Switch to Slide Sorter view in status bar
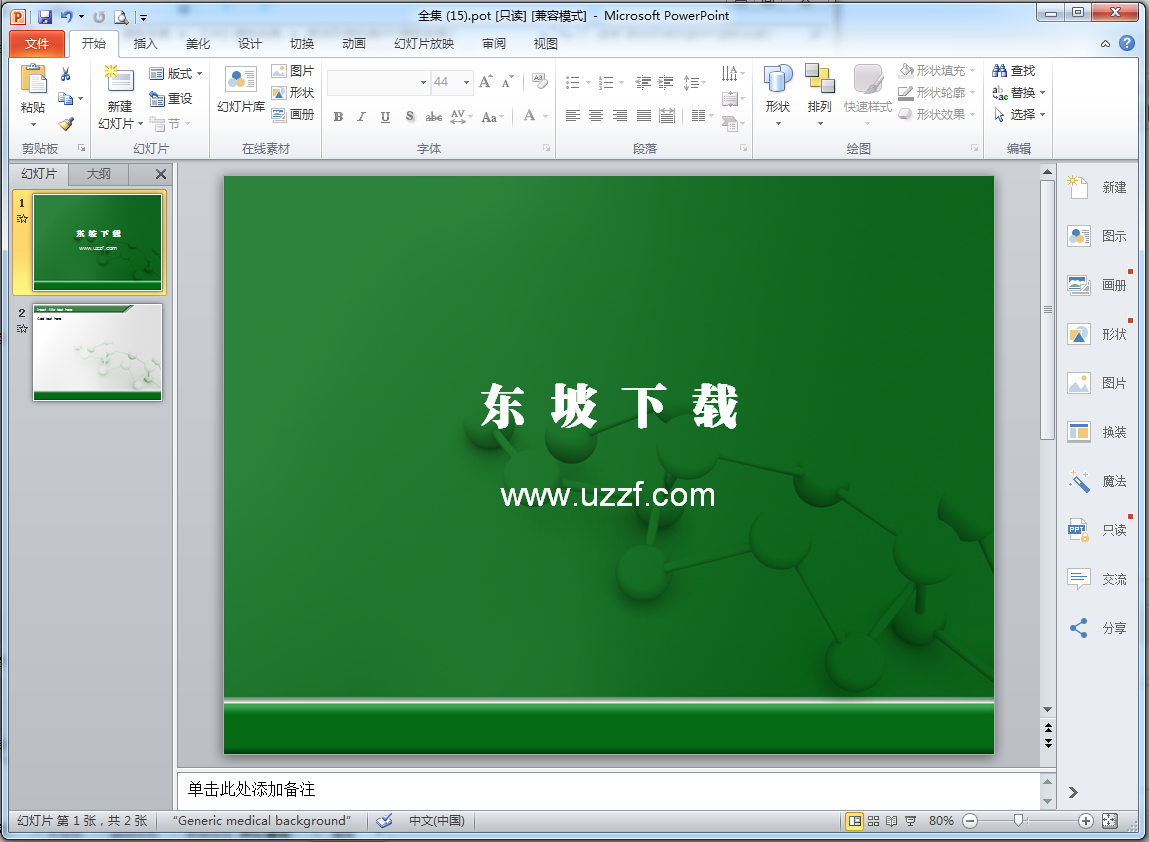Image resolution: width=1149 pixels, height=842 pixels. click(x=873, y=821)
